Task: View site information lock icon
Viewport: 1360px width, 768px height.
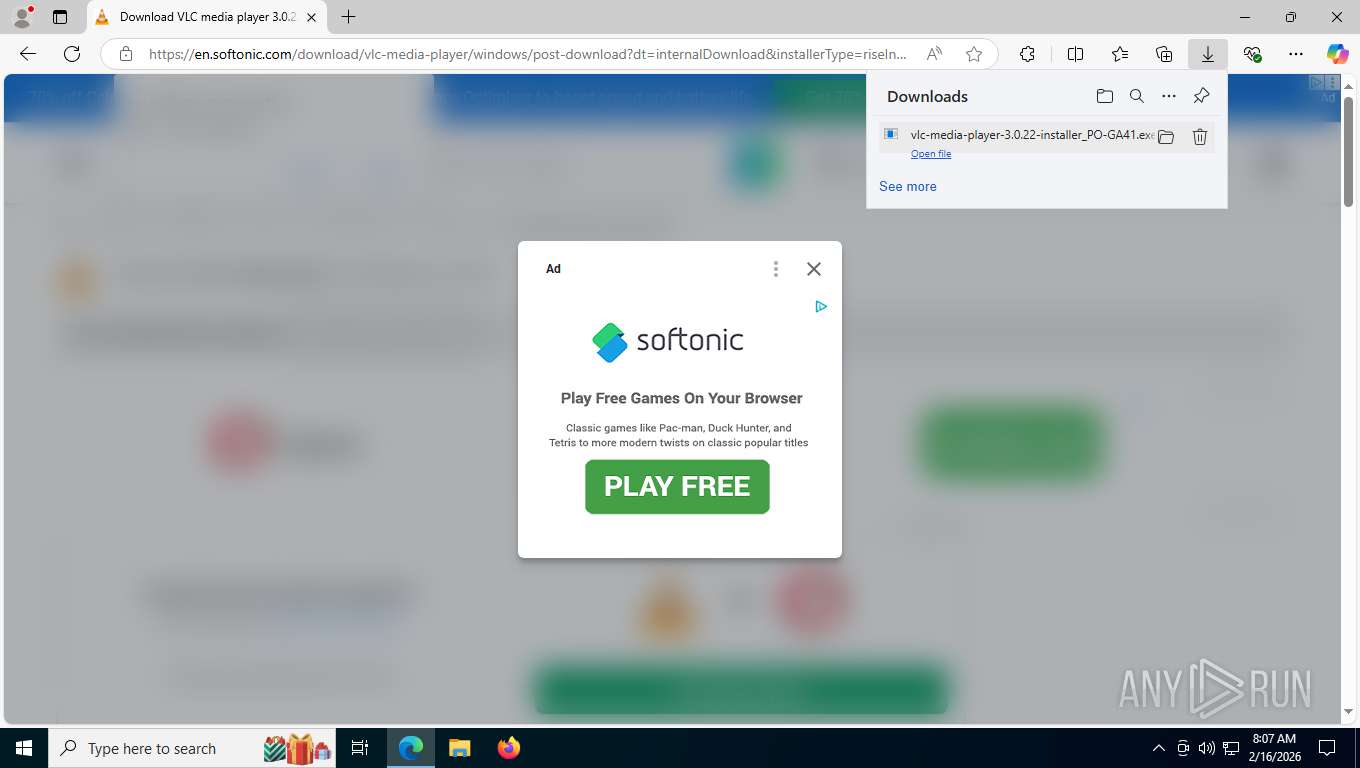Action: click(x=125, y=54)
